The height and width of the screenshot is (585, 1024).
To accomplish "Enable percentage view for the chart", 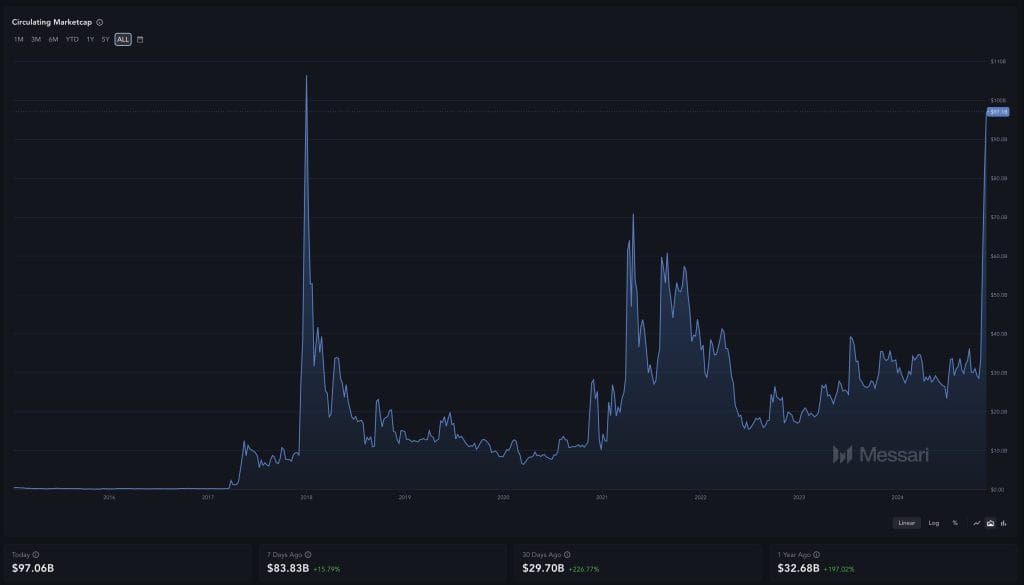I will click(x=954, y=522).
